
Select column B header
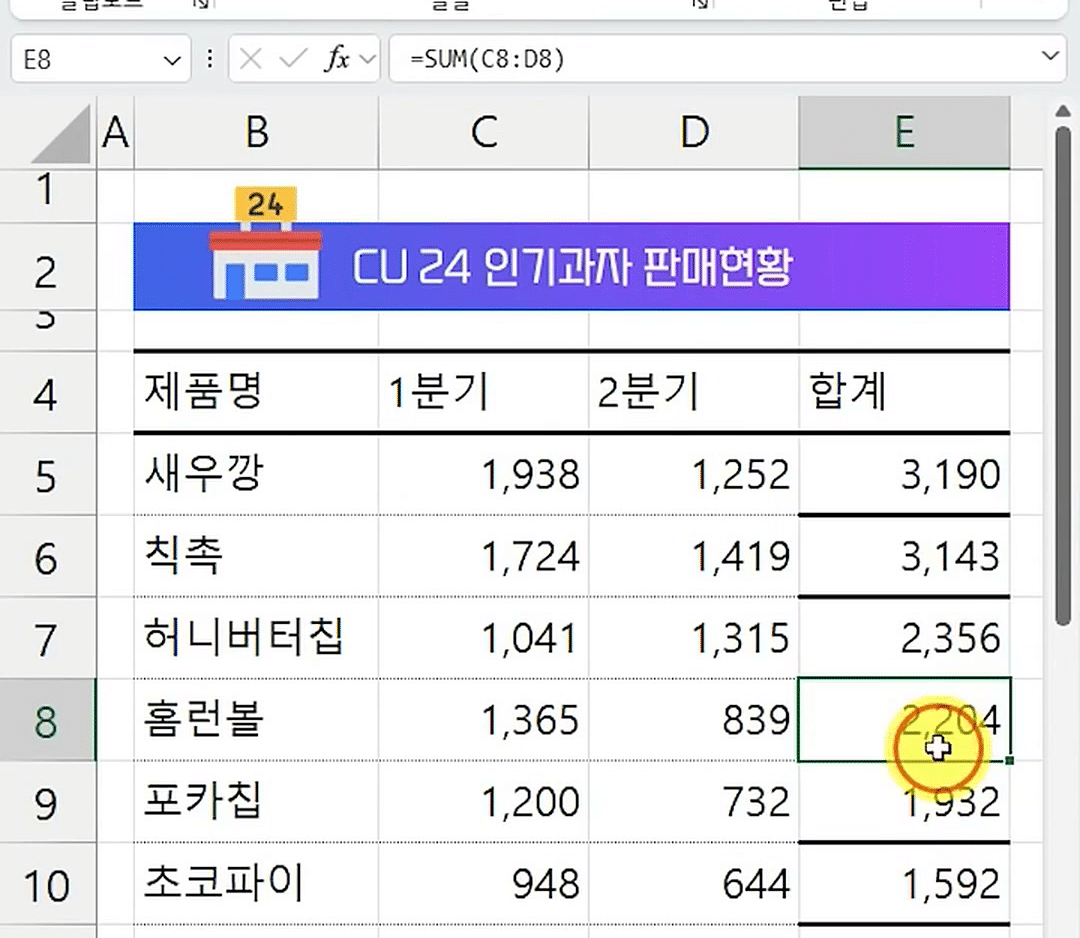click(256, 132)
